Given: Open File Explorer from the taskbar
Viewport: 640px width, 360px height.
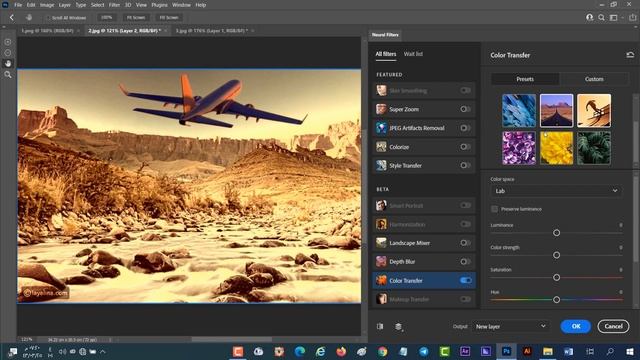Looking at the screenshot, I should tap(548, 351).
